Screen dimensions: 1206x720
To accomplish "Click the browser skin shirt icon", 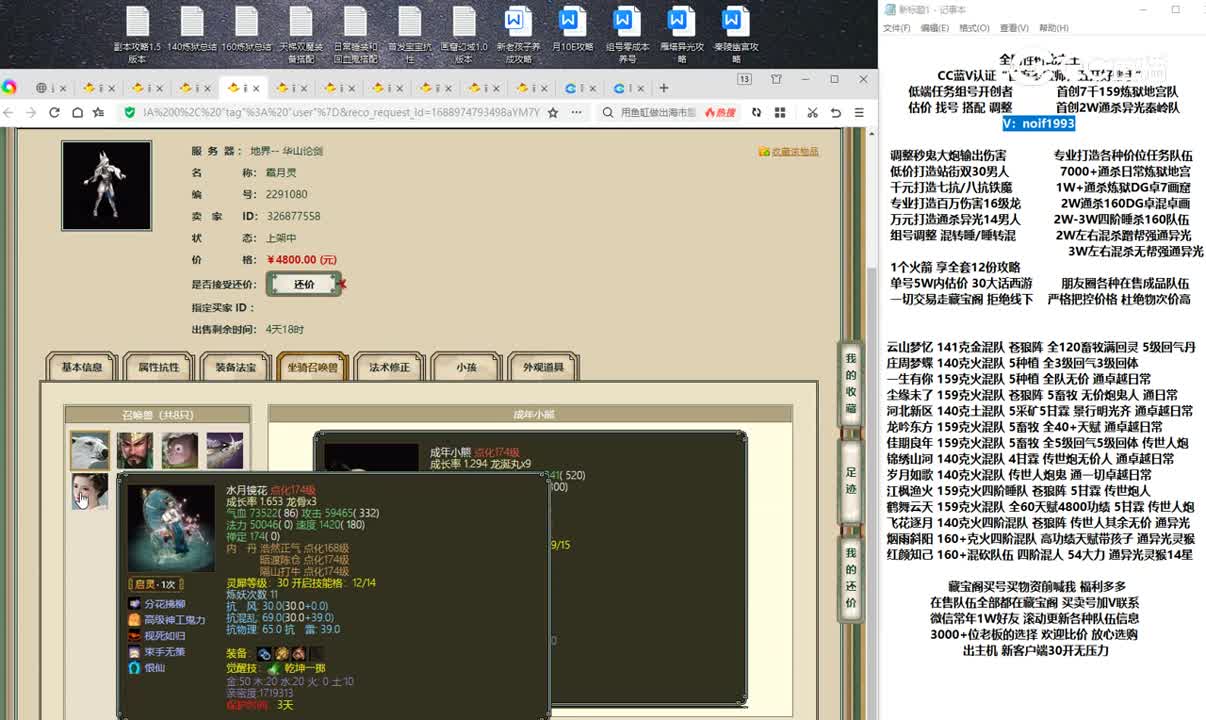I will [x=776, y=79].
